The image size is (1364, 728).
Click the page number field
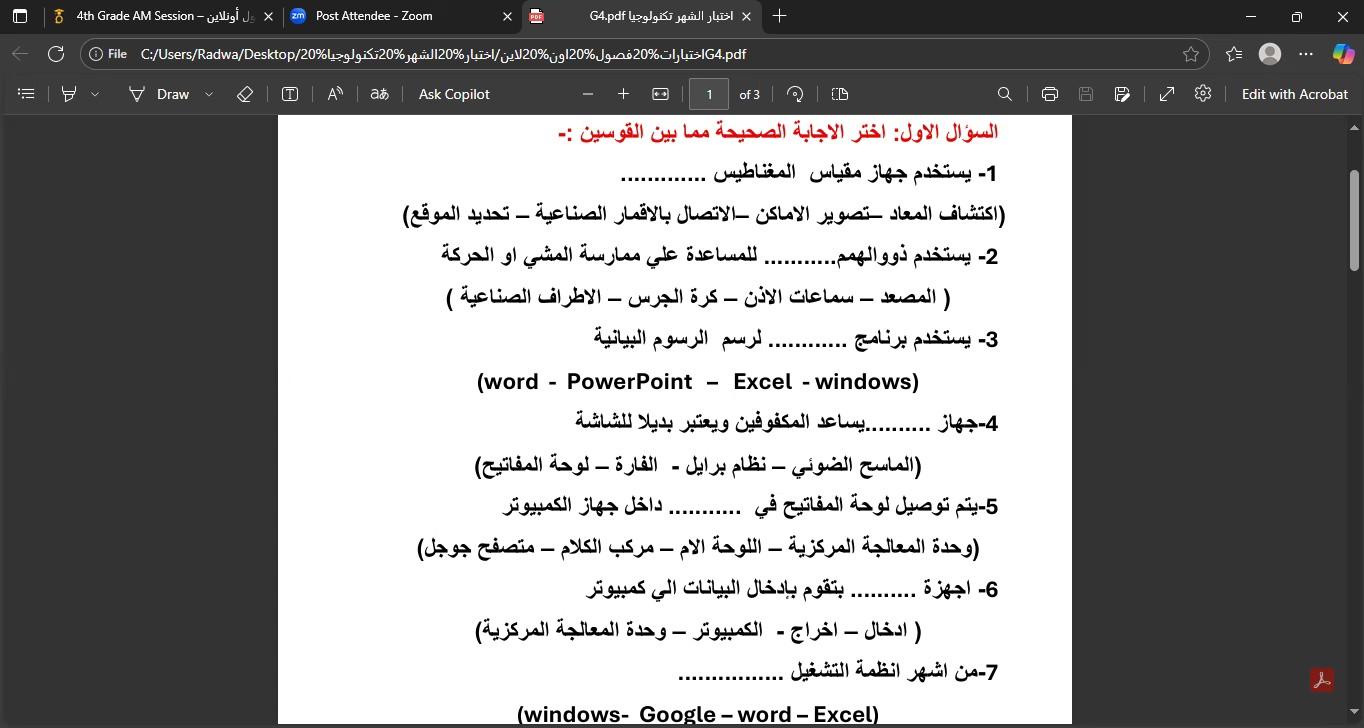click(x=709, y=94)
